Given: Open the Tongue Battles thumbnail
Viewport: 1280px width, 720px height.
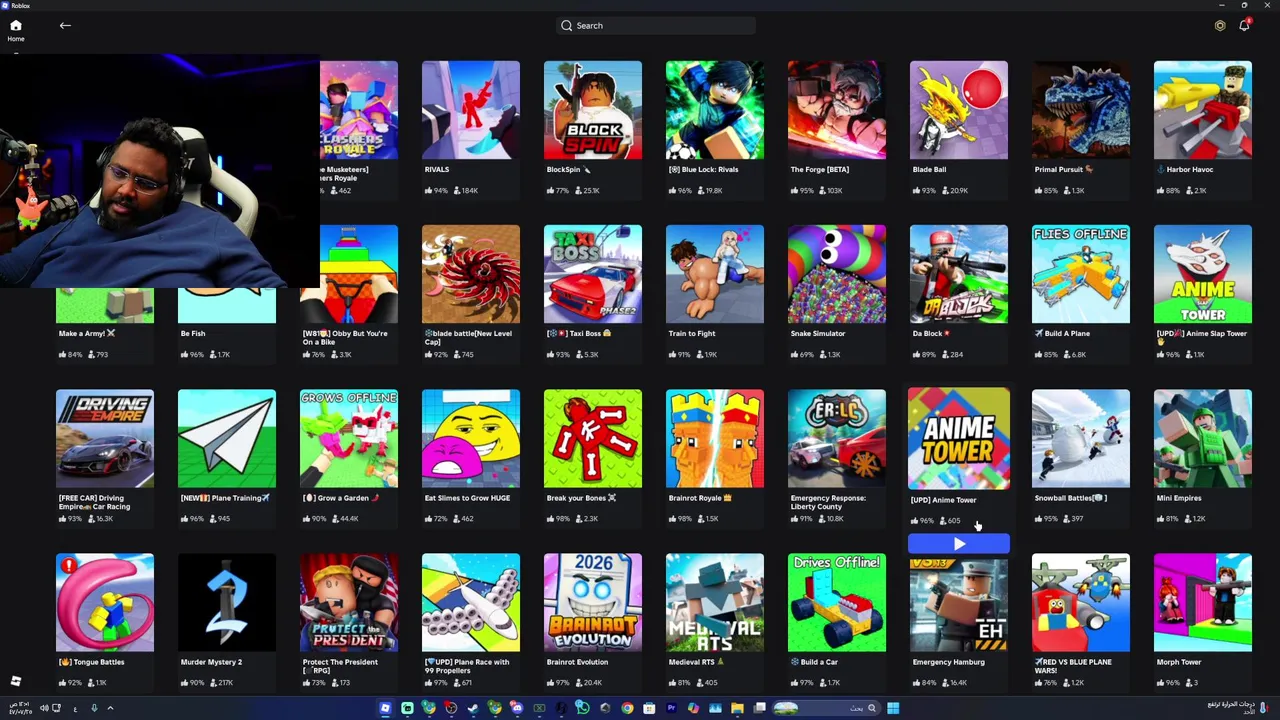Looking at the screenshot, I should [x=105, y=602].
